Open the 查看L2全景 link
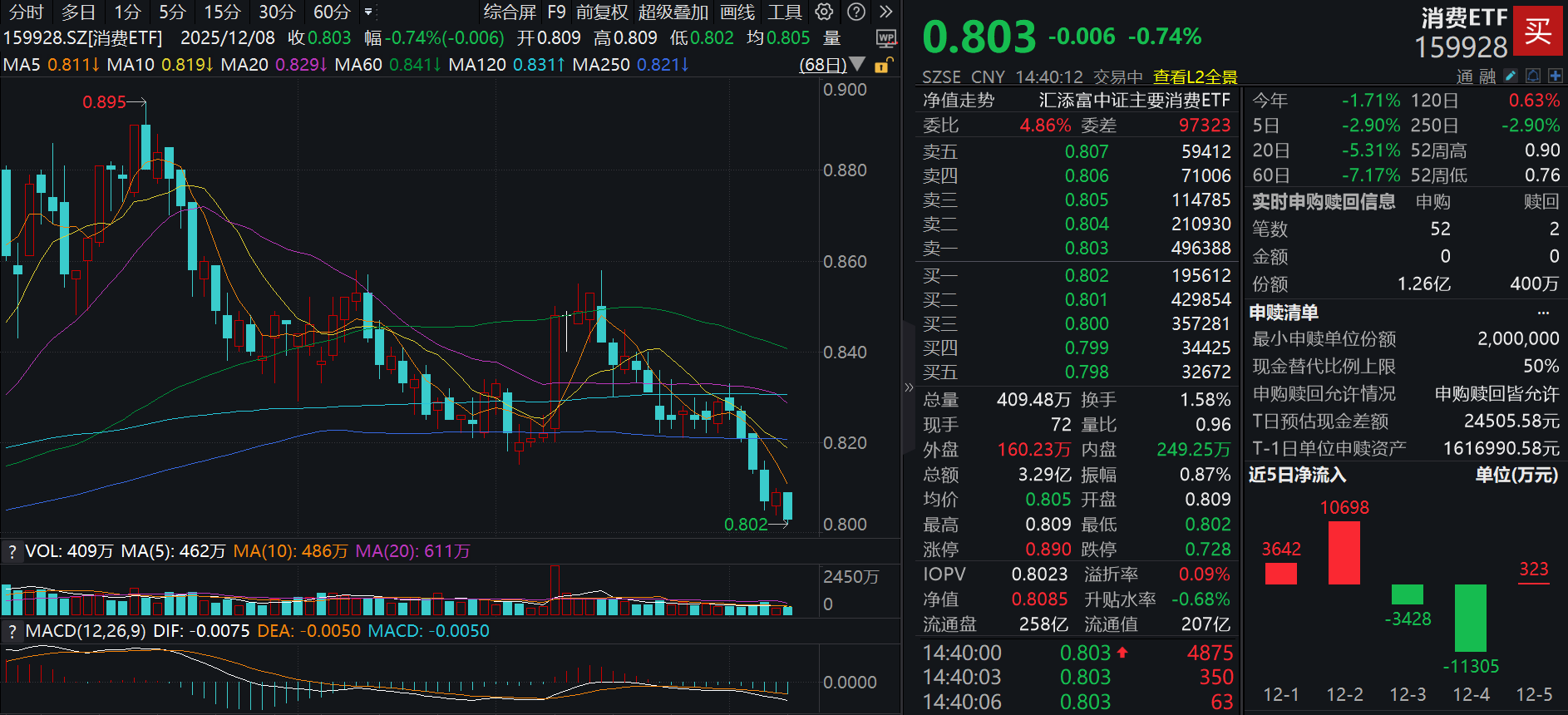This screenshot has width=1568, height=715. point(1195,77)
